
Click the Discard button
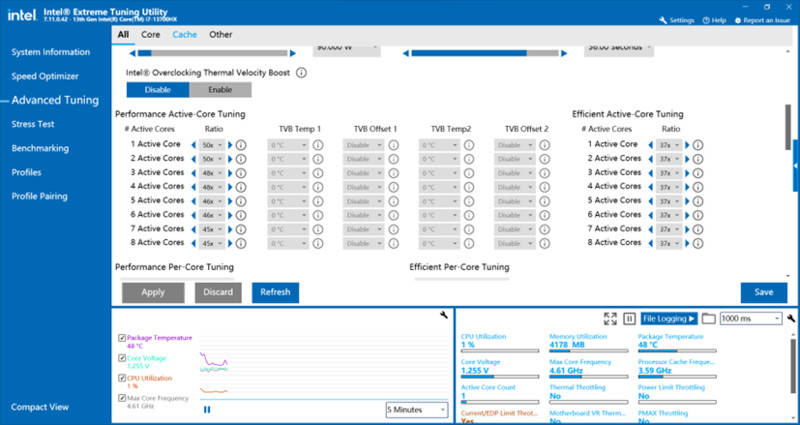(218, 292)
